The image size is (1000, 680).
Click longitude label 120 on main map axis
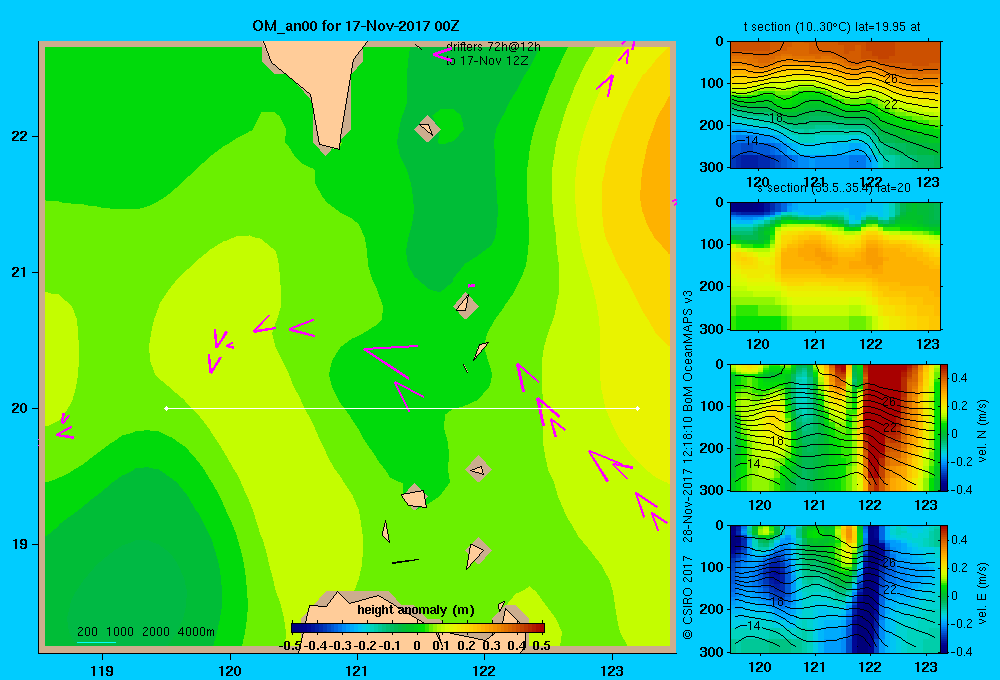(x=230, y=670)
